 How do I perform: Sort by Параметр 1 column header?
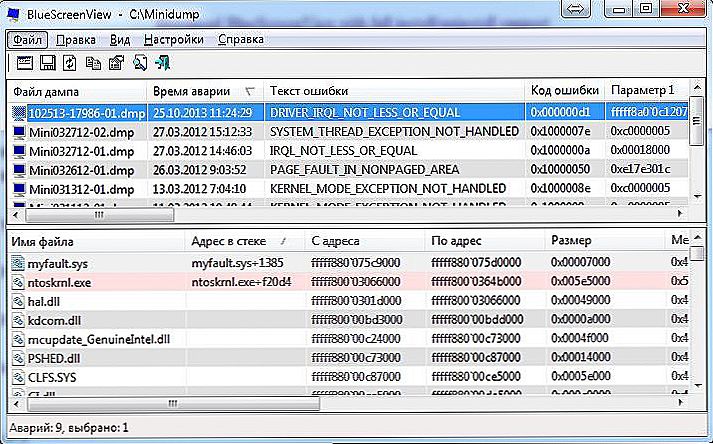tap(647, 91)
